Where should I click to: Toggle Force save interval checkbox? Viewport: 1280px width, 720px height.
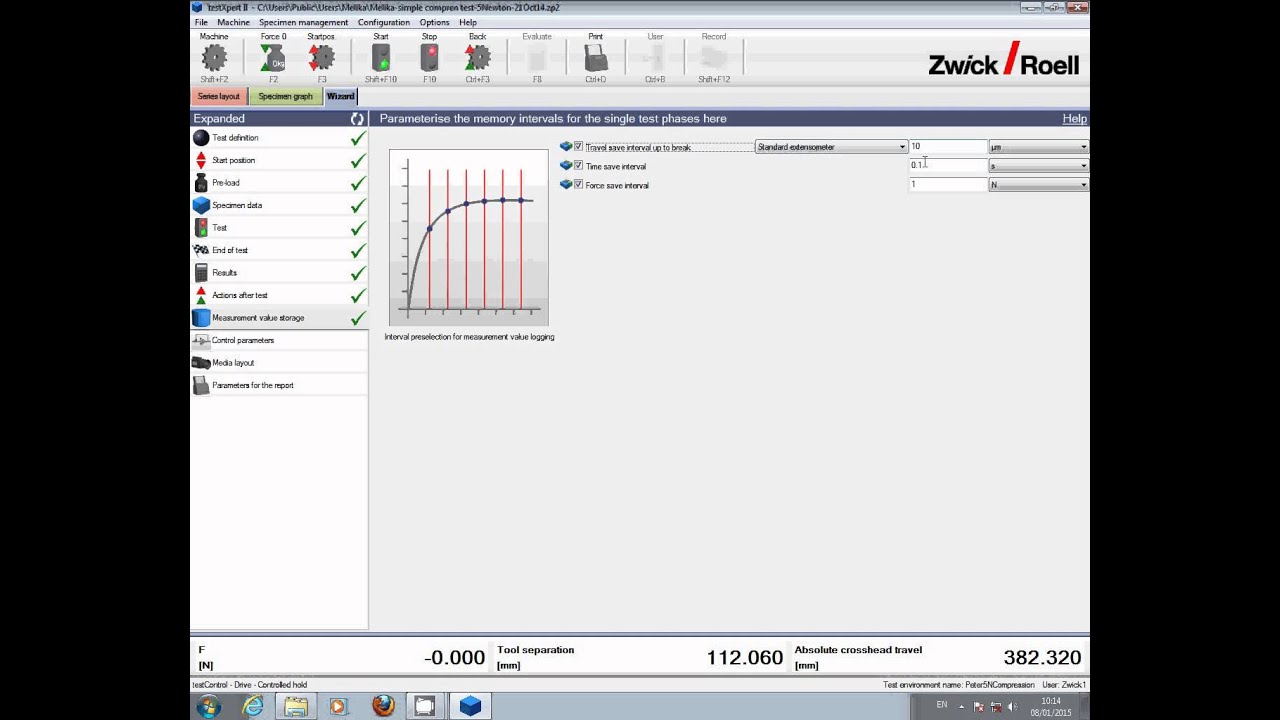578,185
